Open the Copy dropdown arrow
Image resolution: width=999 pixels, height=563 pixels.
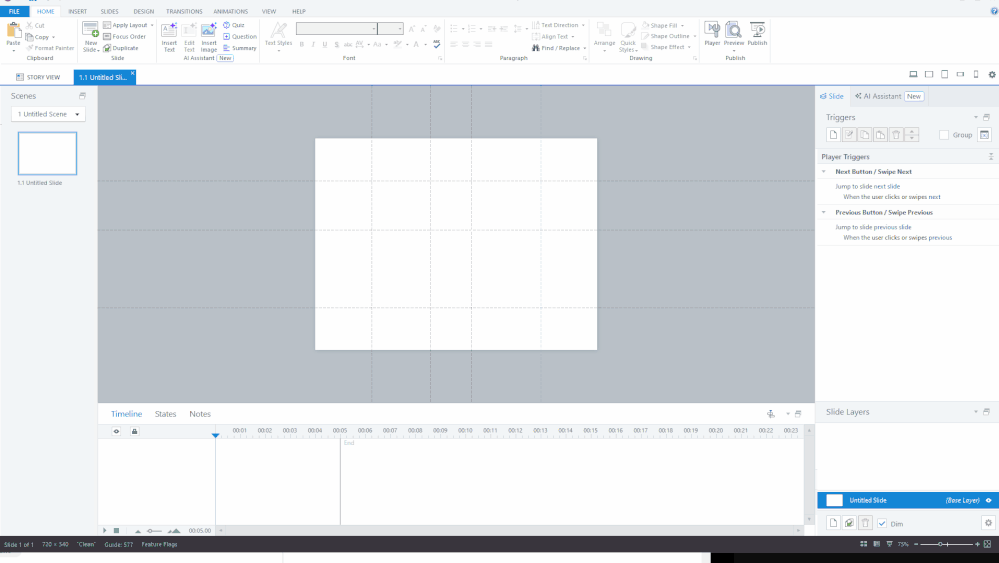pyautogui.click(x=53, y=37)
